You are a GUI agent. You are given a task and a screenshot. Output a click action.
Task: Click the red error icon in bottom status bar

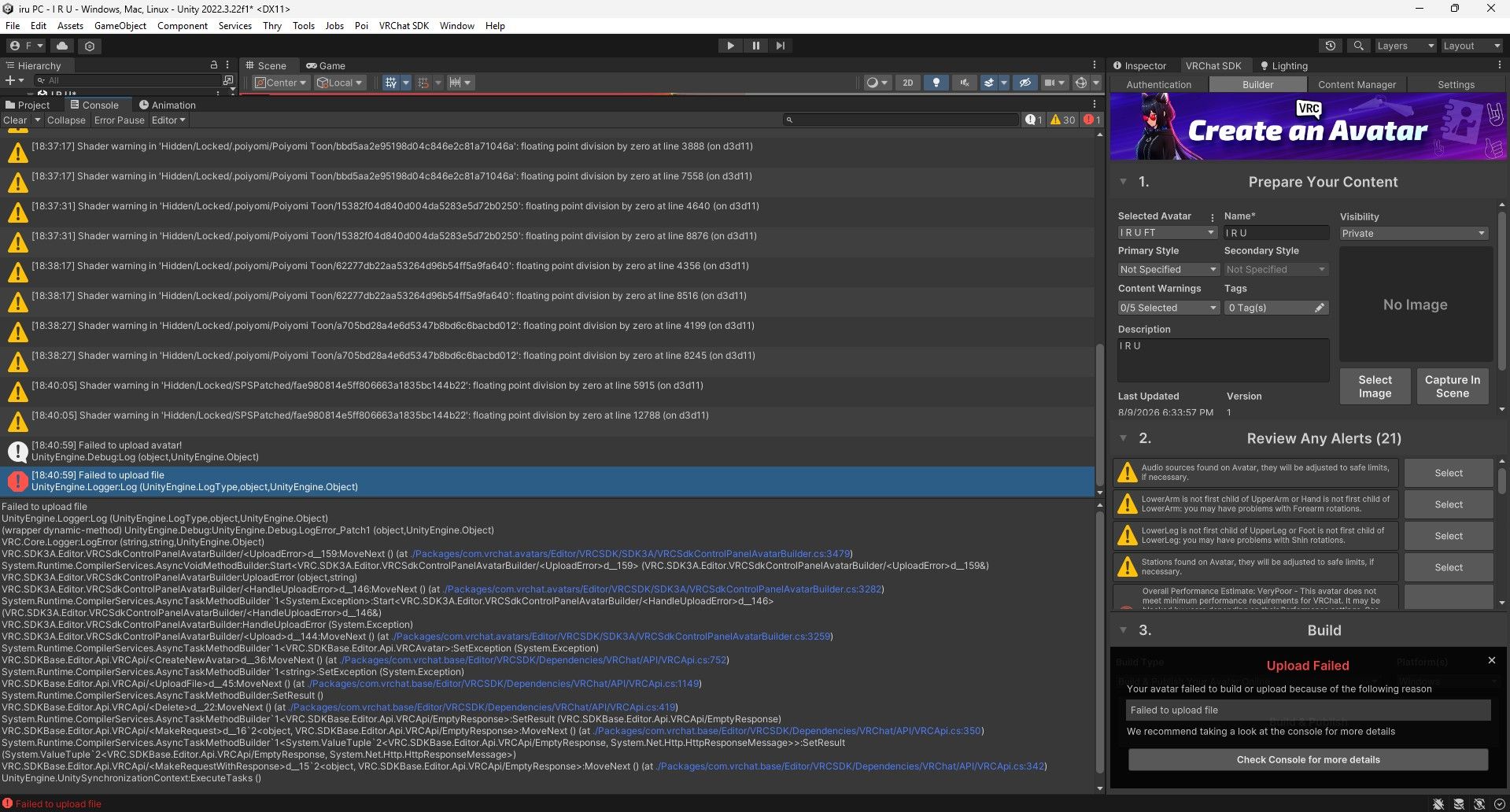[8, 803]
